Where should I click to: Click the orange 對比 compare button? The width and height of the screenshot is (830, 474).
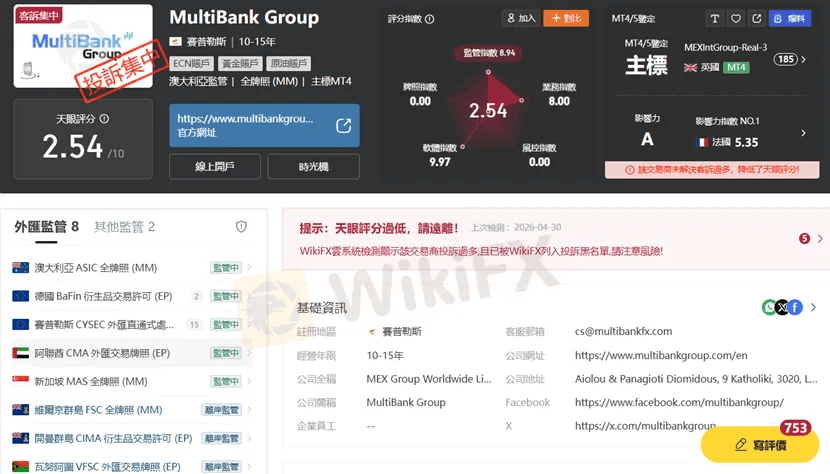566,18
